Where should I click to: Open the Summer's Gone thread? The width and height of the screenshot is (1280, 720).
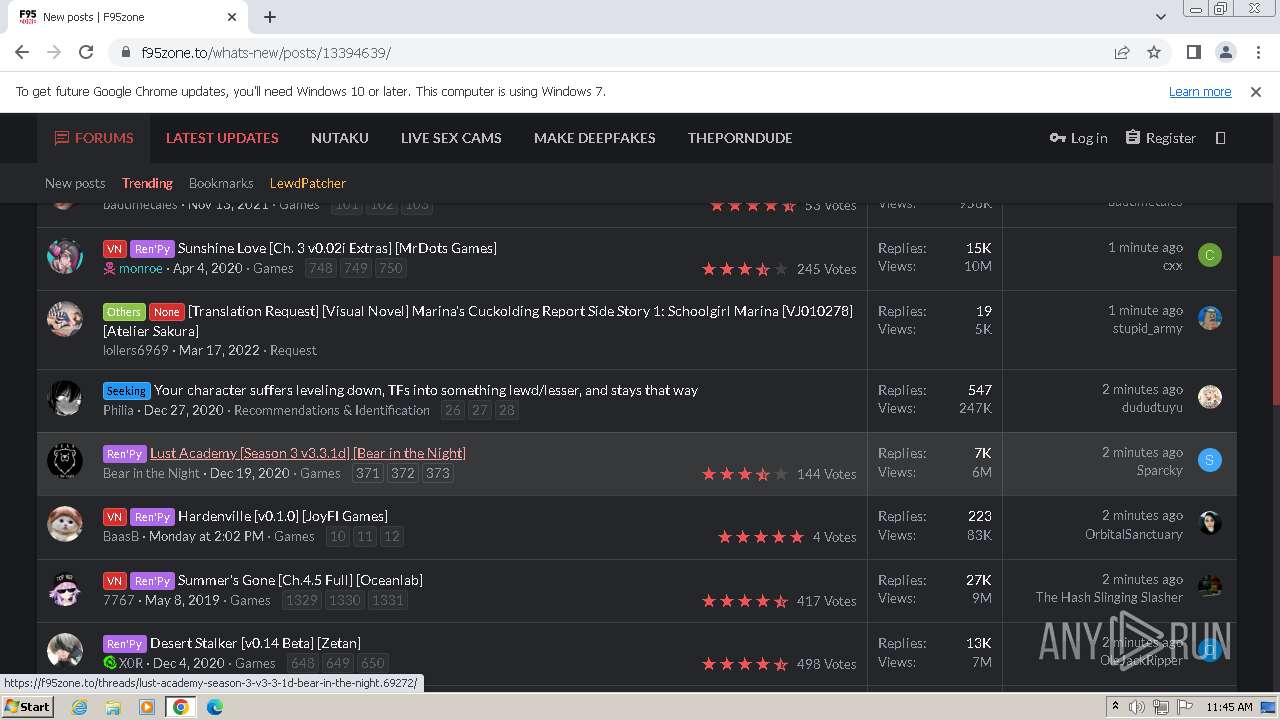click(x=300, y=580)
